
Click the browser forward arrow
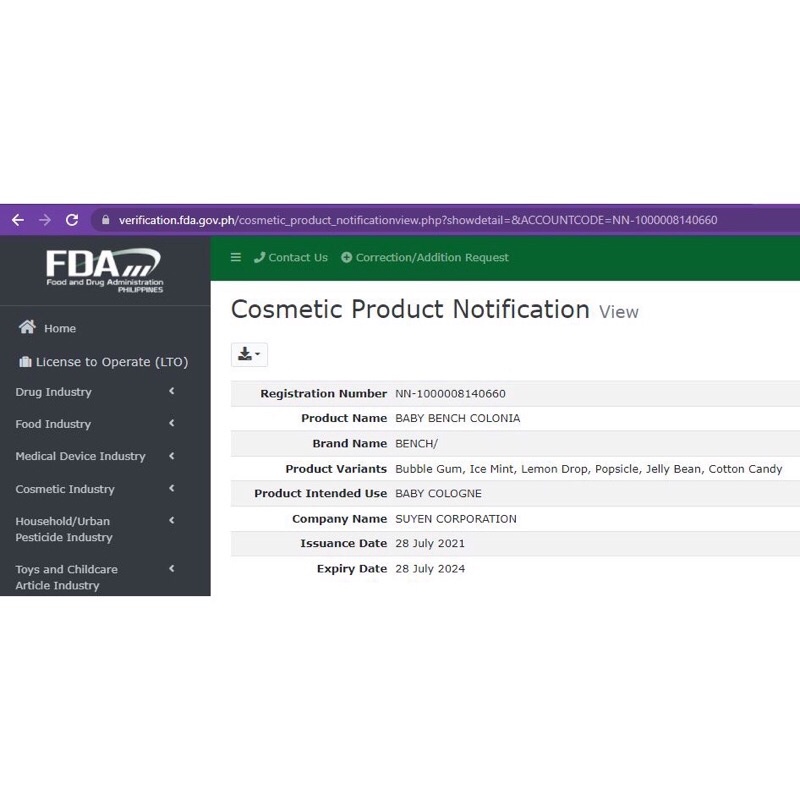pos(45,220)
